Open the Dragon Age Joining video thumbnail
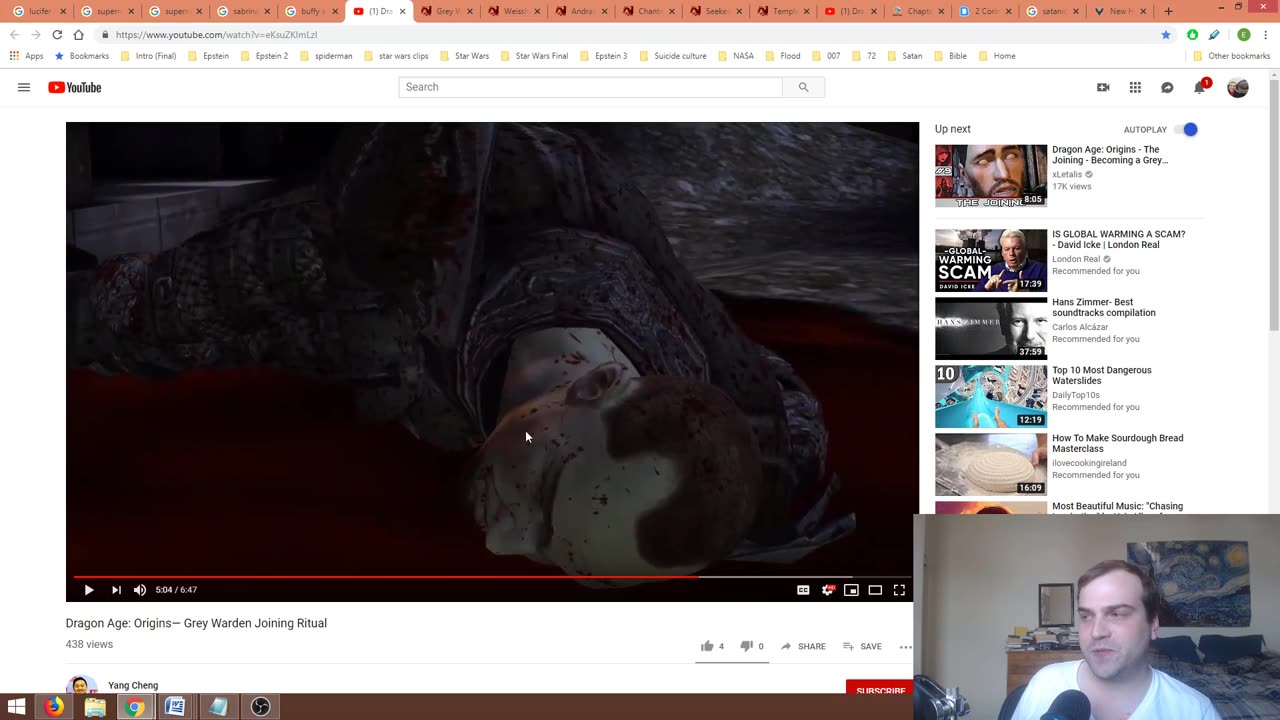The height and width of the screenshot is (720, 1280). click(x=991, y=176)
